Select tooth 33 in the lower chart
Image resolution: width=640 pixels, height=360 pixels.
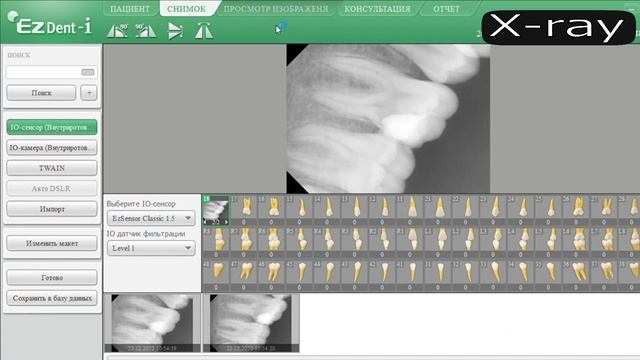pos(493,276)
